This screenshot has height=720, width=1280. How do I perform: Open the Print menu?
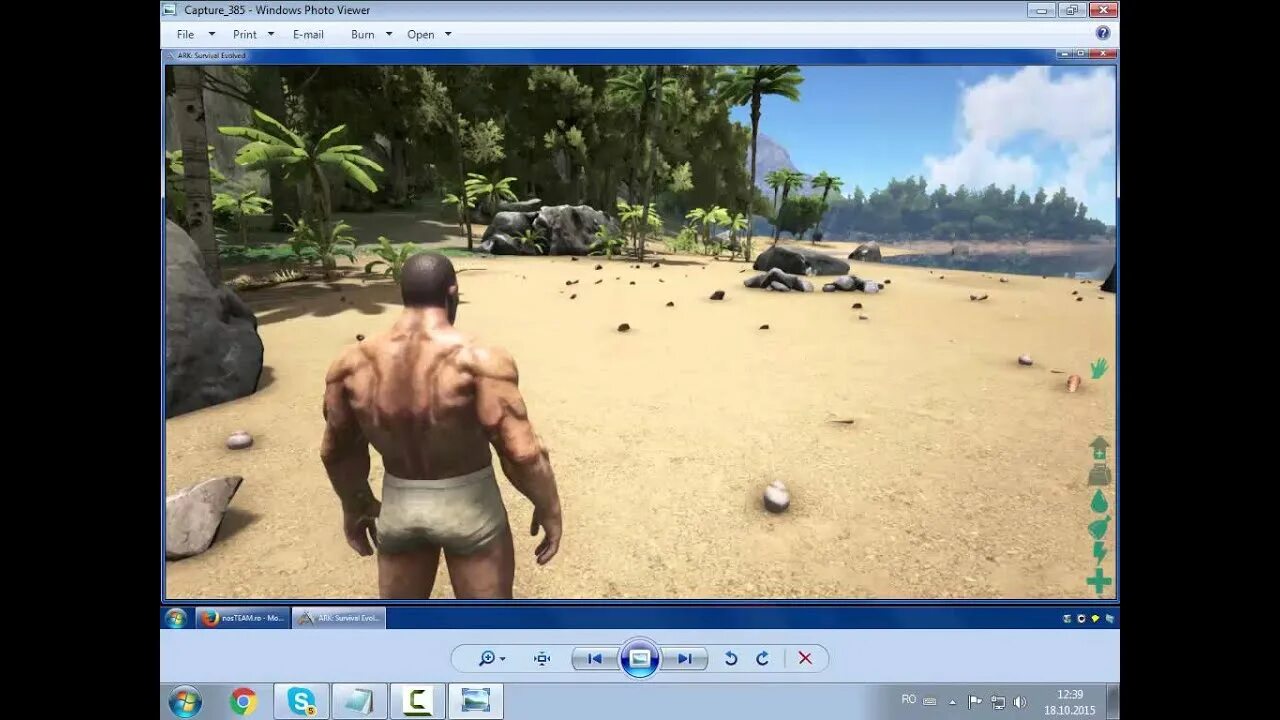pyautogui.click(x=246, y=33)
